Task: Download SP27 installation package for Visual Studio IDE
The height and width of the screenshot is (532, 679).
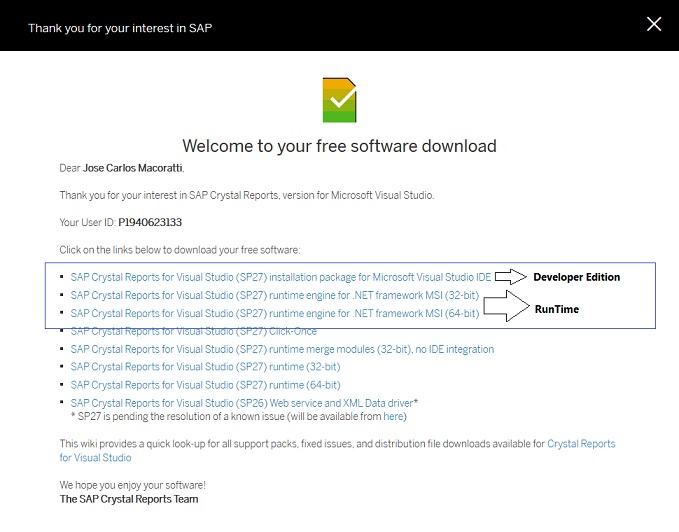Action: tap(281, 277)
